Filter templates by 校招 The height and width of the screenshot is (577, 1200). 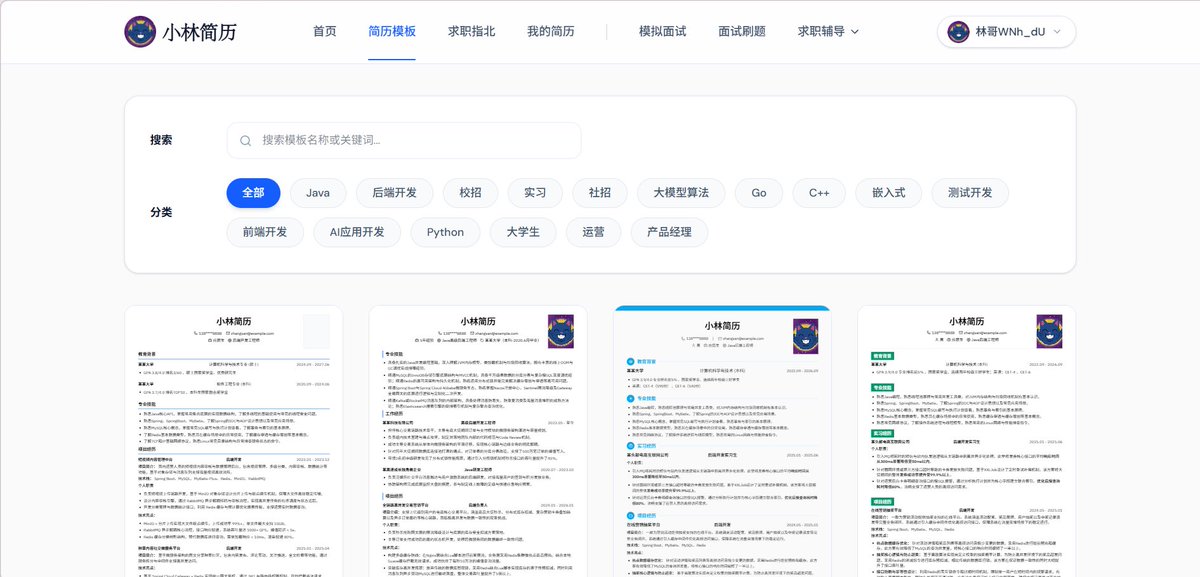(470, 193)
